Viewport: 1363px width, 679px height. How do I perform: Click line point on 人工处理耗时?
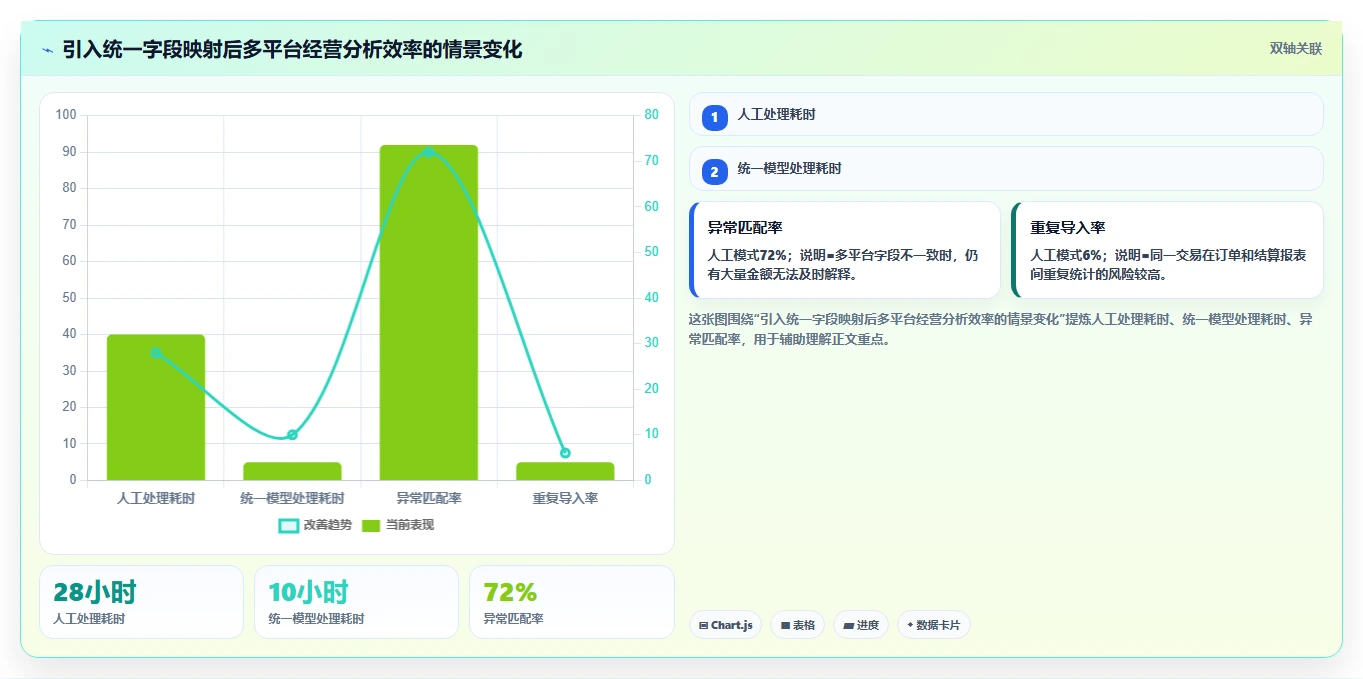156,353
